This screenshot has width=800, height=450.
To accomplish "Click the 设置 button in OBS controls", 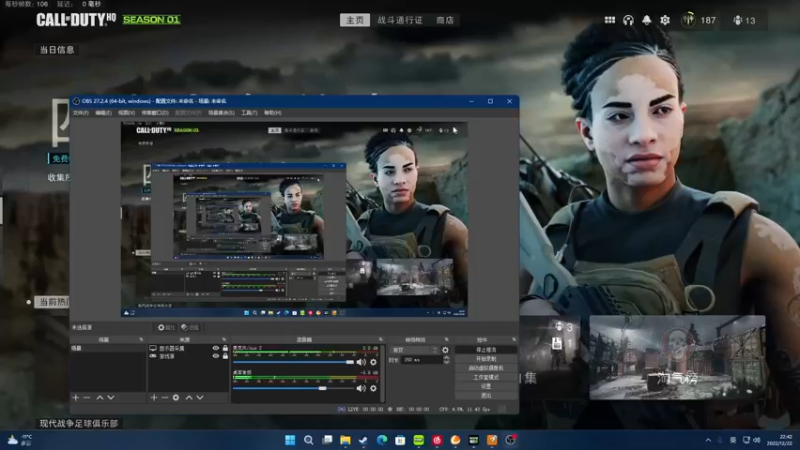I will (x=486, y=386).
